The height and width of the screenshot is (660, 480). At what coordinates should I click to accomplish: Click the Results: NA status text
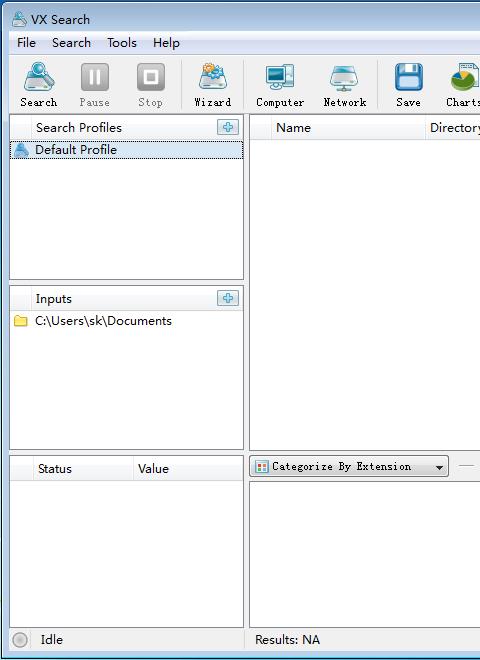click(x=288, y=640)
